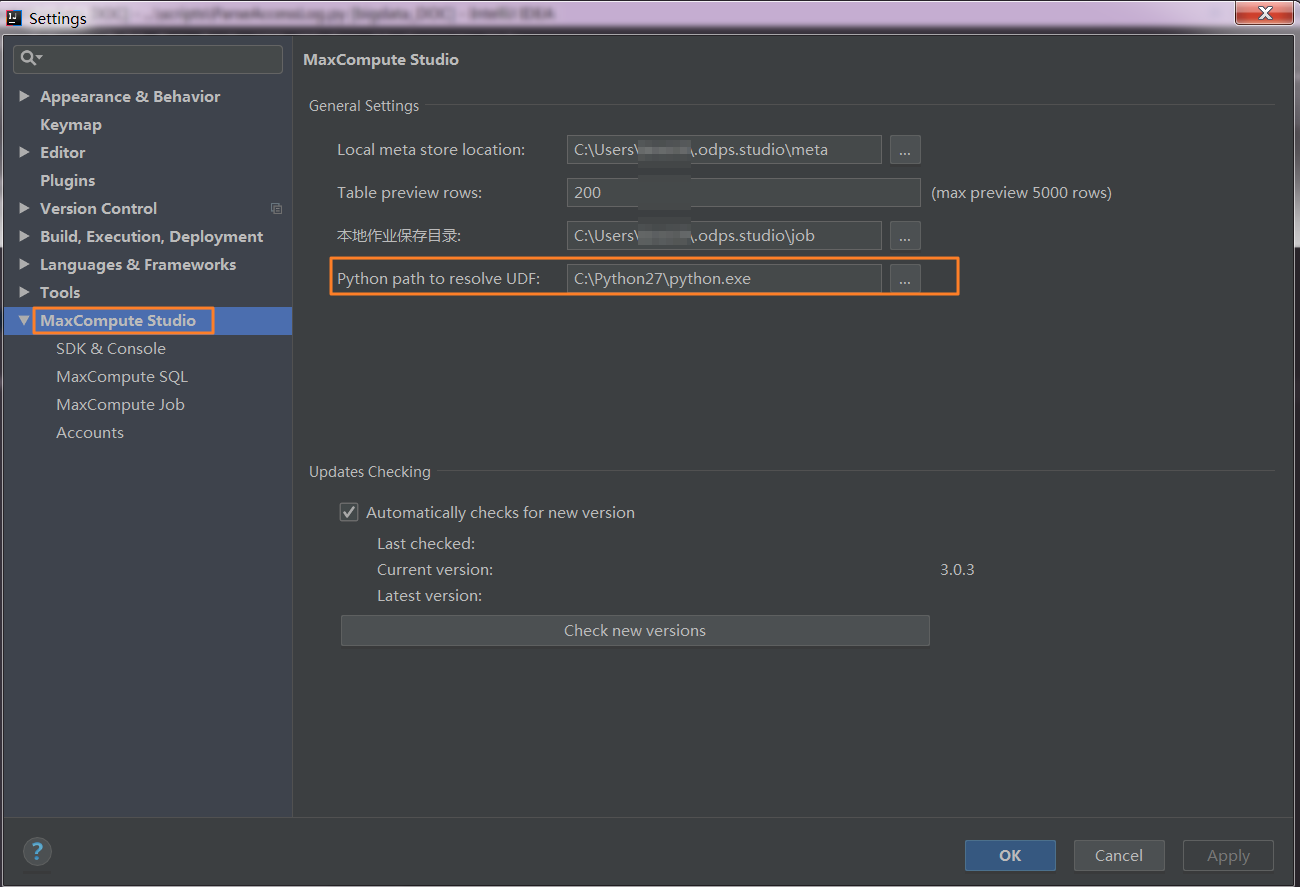
Task: Expand the Languages & Frameworks node
Action: coord(24,264)
